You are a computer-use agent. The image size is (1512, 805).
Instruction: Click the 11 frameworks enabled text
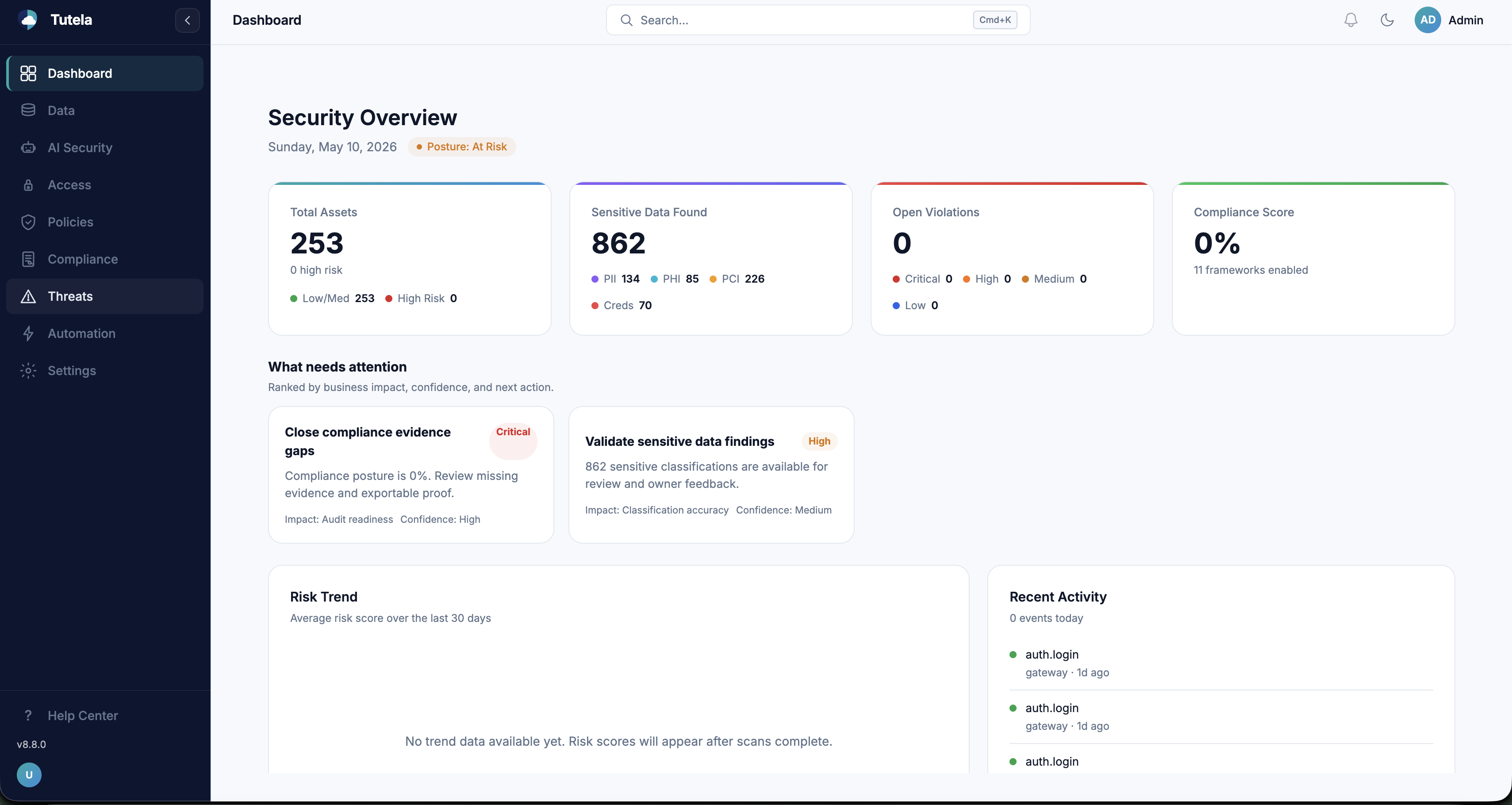(x=1251, y=270)
